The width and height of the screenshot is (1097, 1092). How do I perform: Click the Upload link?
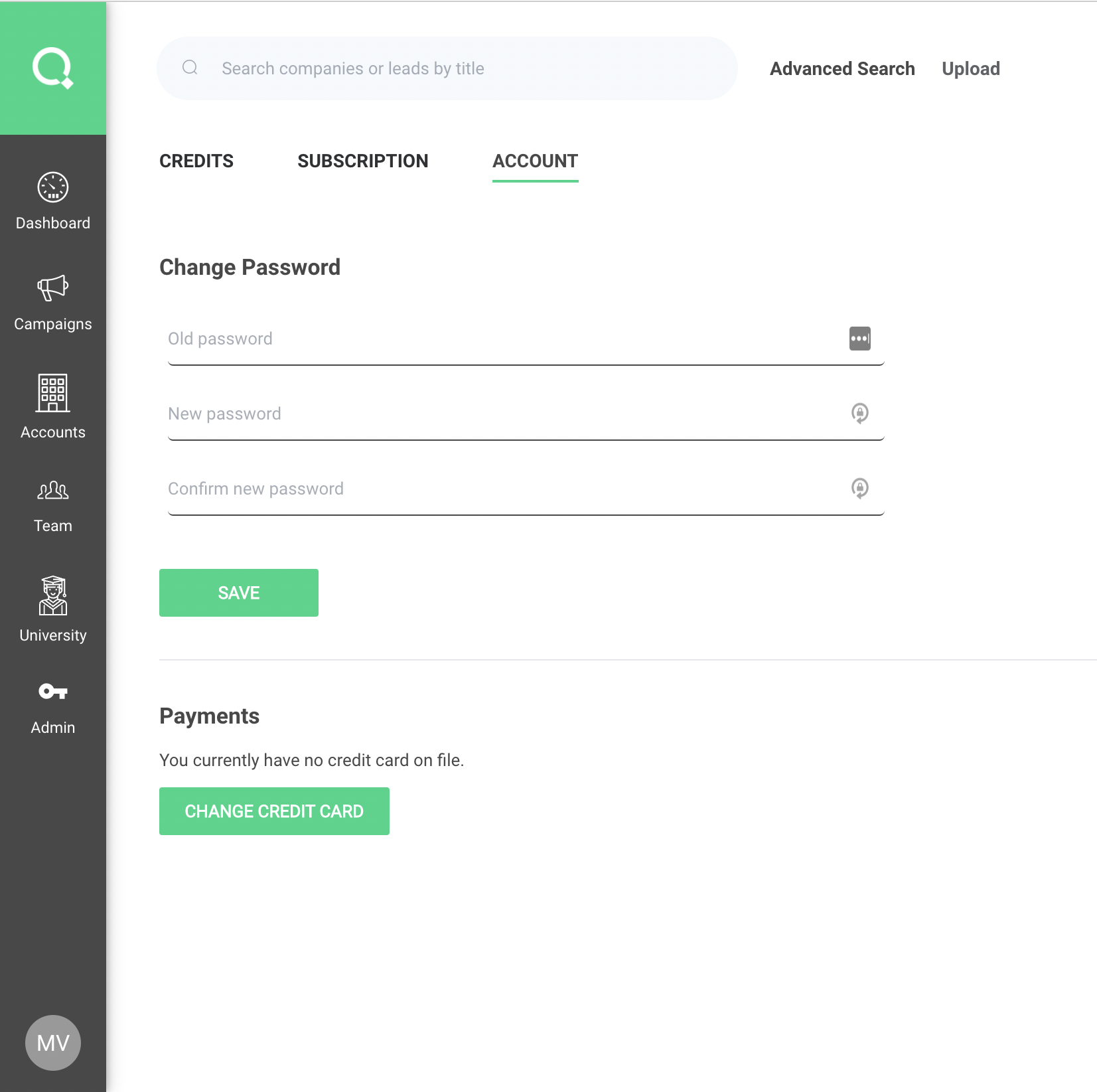coord(970,69)
